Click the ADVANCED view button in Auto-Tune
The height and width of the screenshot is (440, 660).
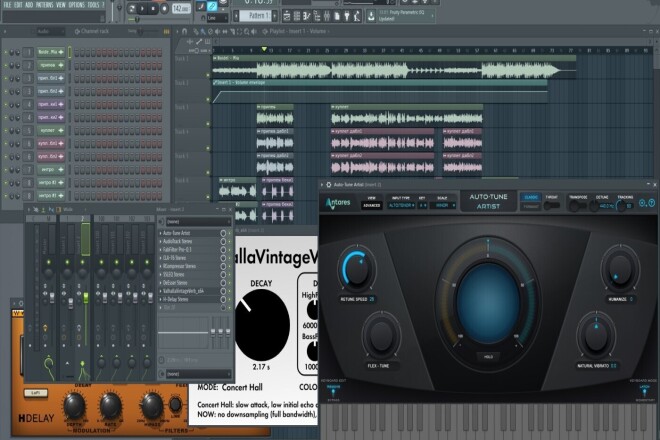(x=371, y=205)
